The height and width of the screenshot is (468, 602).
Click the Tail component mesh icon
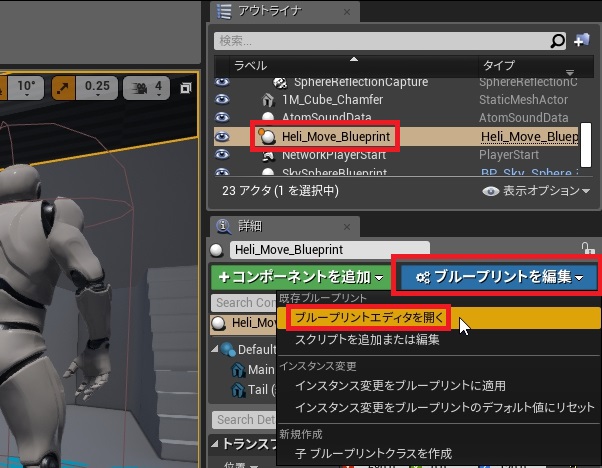click(x=238, y=390)
